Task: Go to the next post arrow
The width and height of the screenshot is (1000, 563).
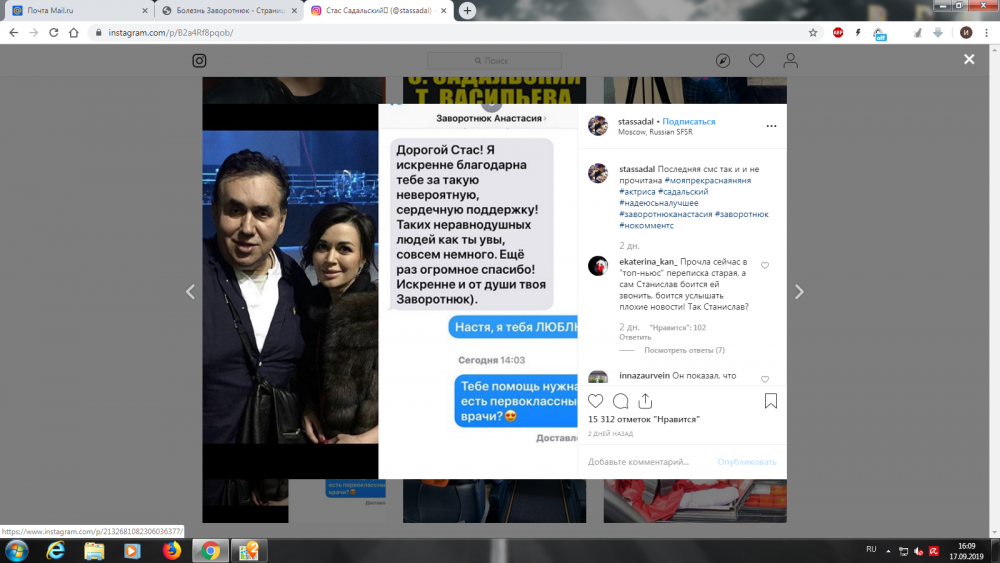Action: pos(799,292)
